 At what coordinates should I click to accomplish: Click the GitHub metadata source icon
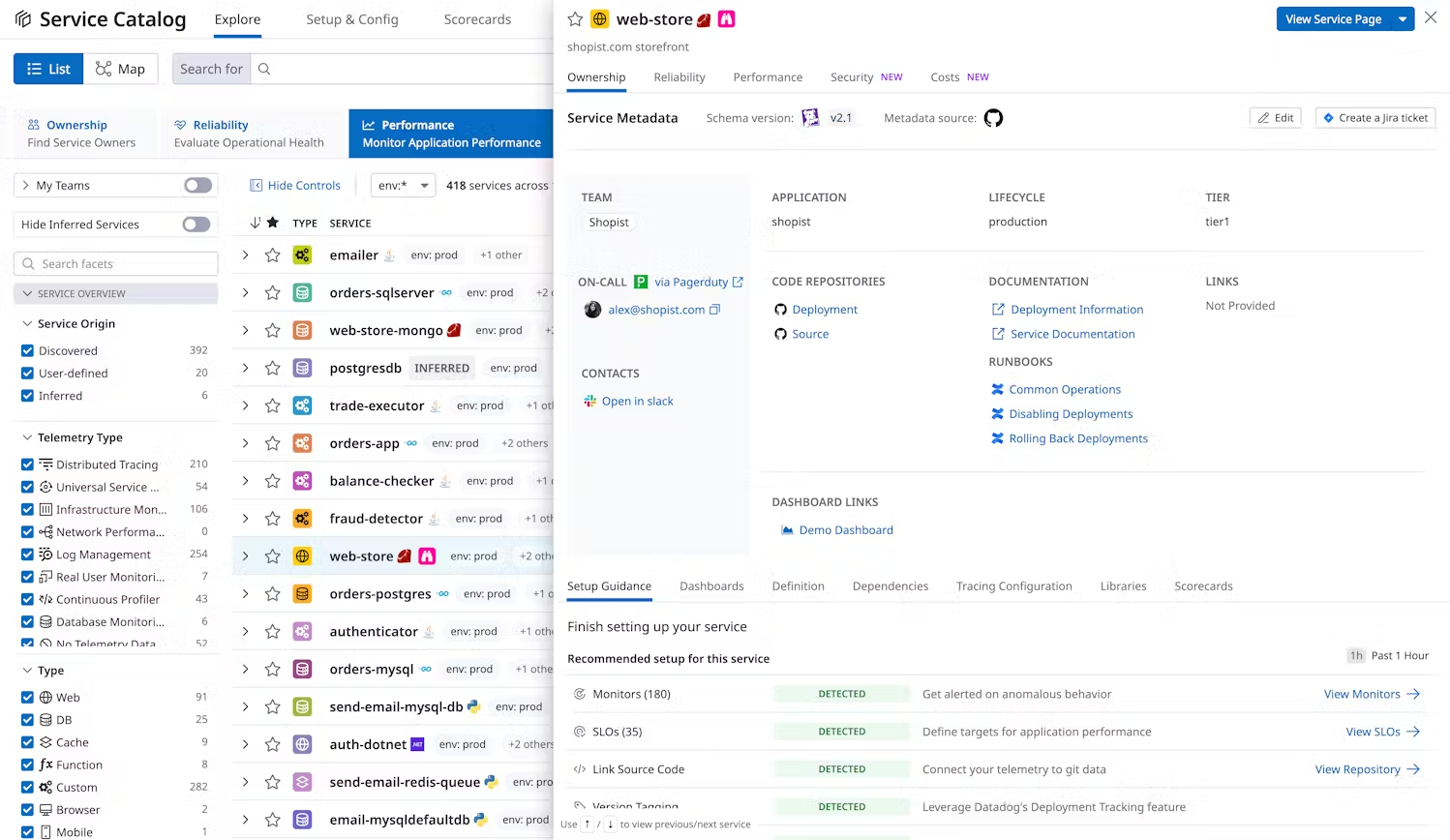993,117
